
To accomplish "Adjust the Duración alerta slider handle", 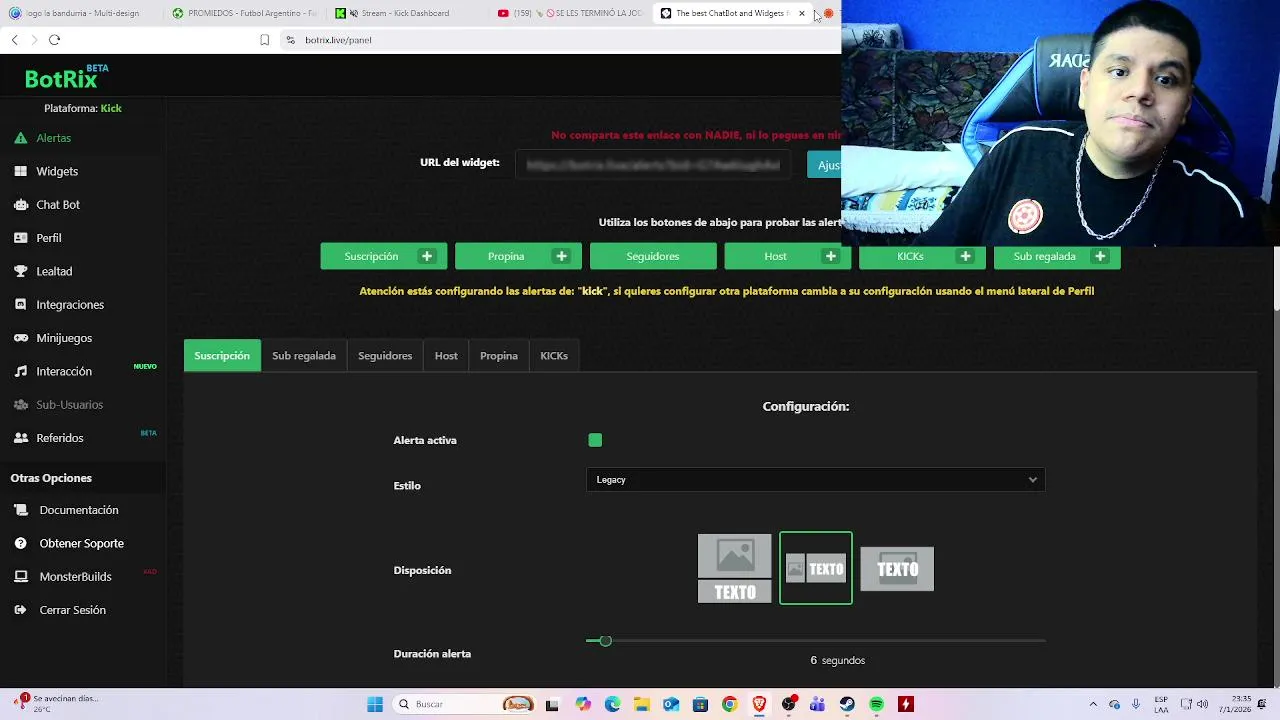I will pyautogui.click(x=605, y=640).
